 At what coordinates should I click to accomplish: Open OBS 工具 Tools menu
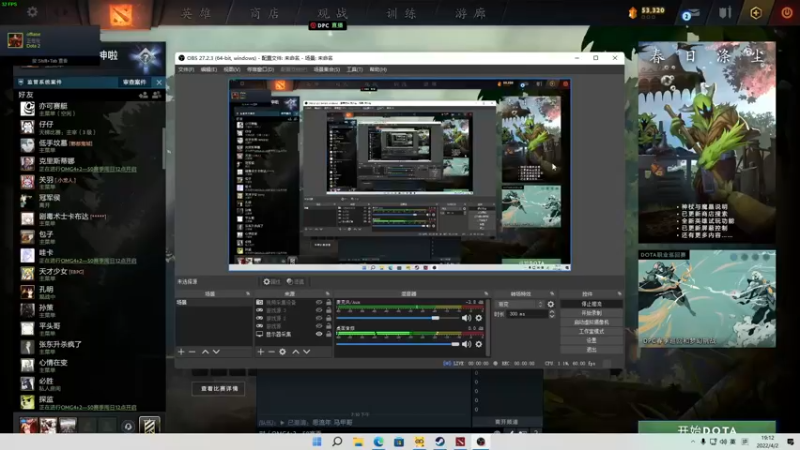pos(355,69)
